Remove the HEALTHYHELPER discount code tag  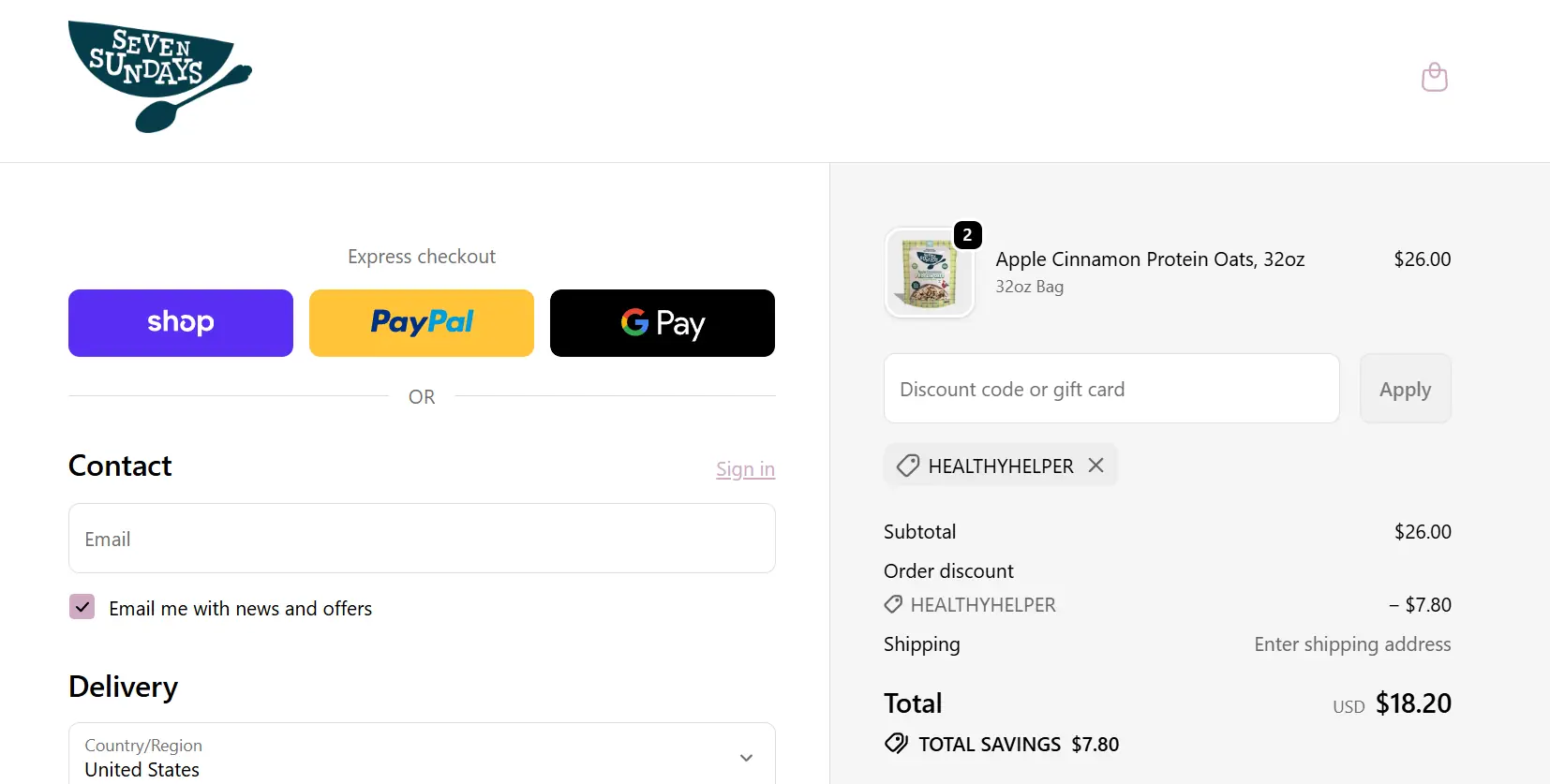point(1095,466)
